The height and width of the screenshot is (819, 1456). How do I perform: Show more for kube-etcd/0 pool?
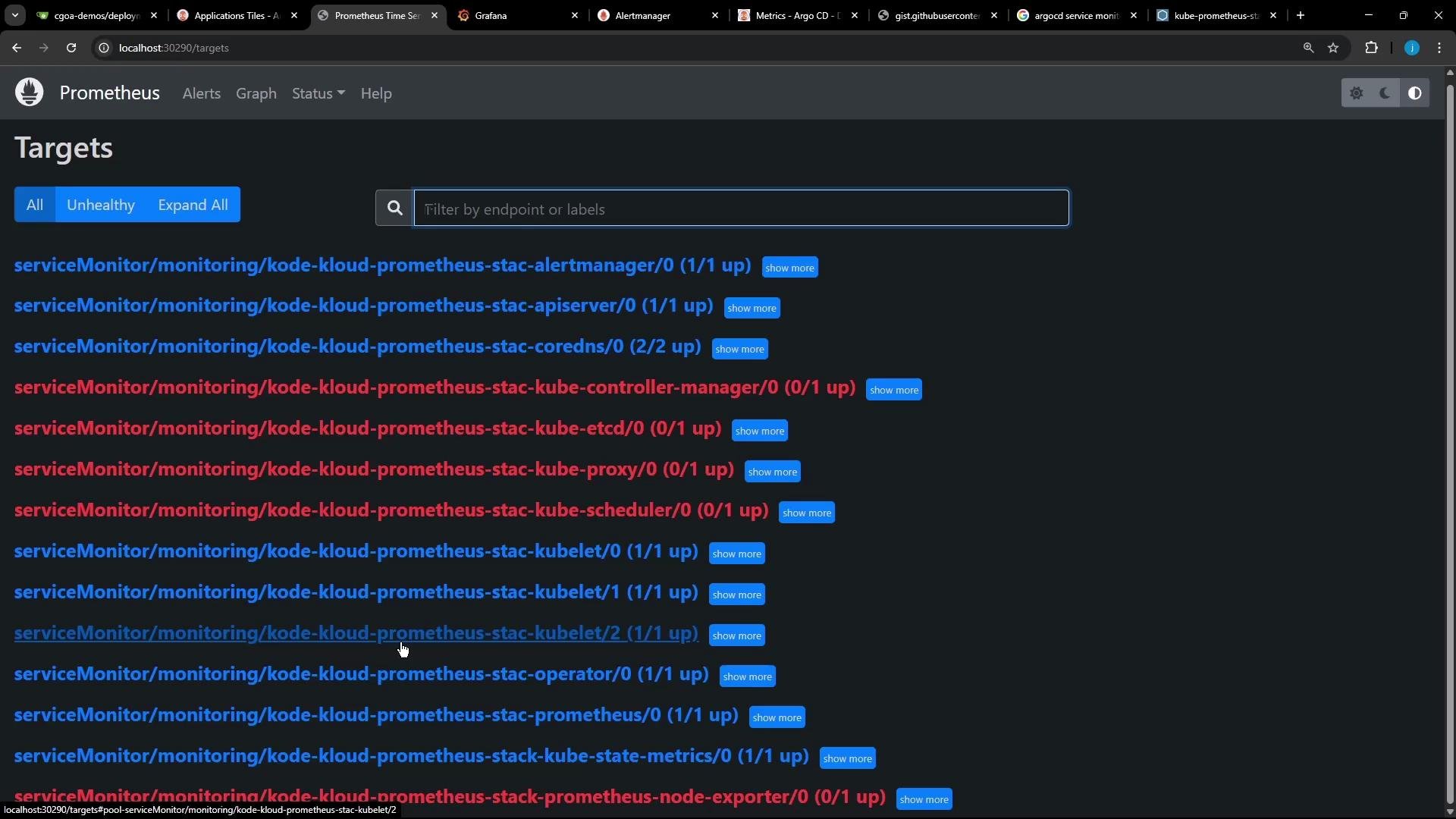pos(759,431)
